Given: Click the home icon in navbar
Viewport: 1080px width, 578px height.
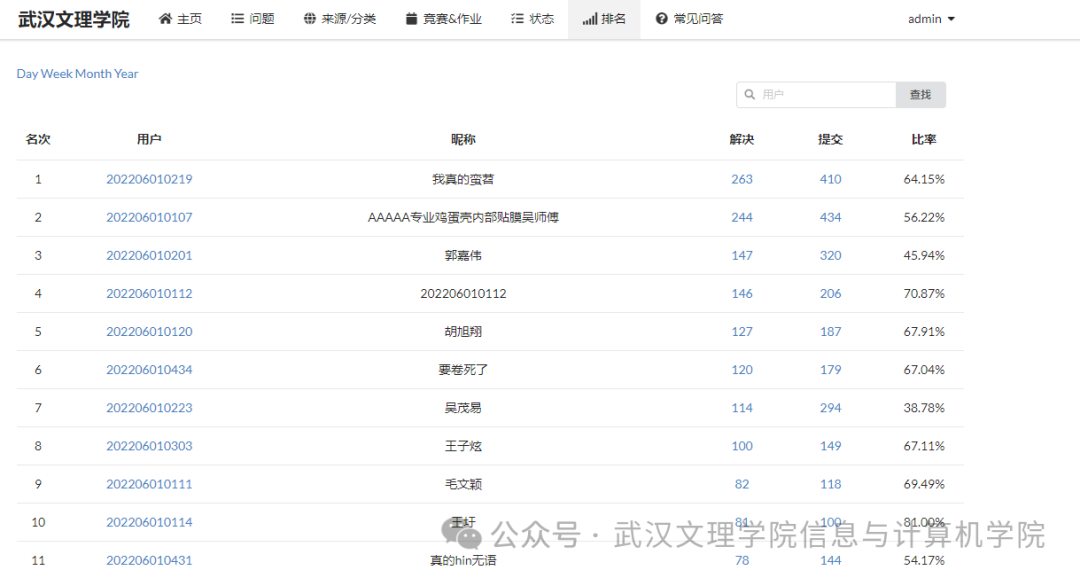Looking at the screenshot, I should (x=166, y=19).
